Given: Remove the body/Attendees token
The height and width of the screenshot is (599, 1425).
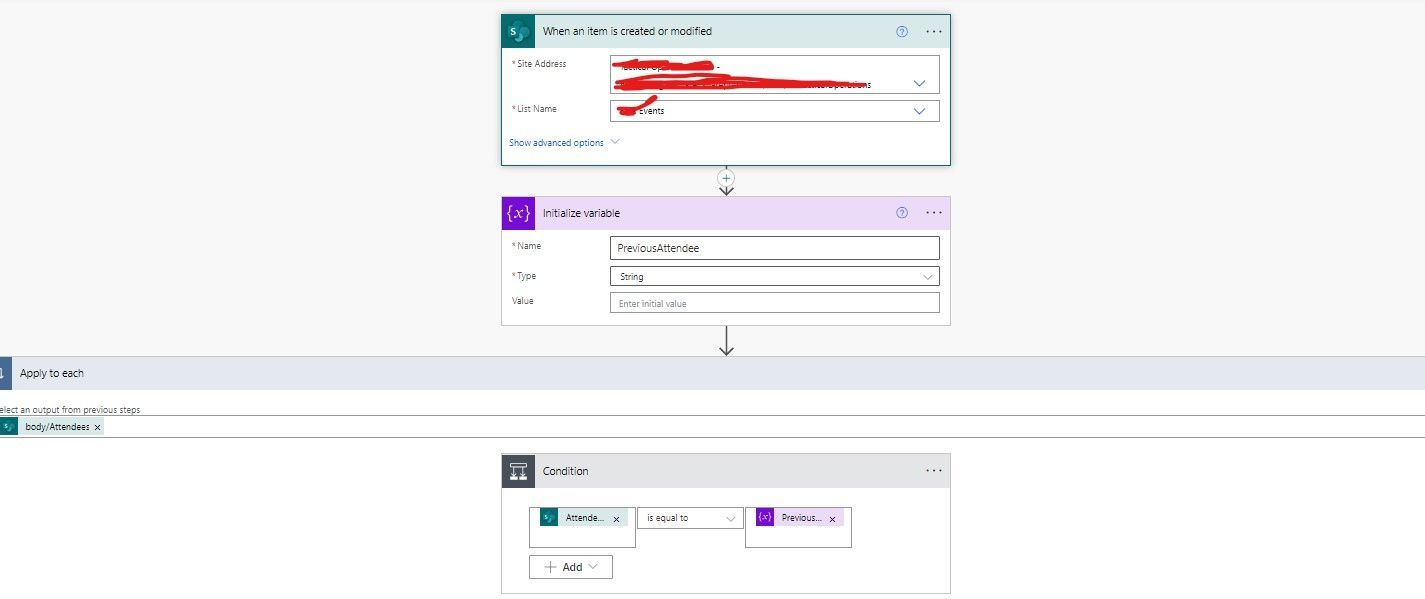Looking at the screenshot, I should coord(97,427).
